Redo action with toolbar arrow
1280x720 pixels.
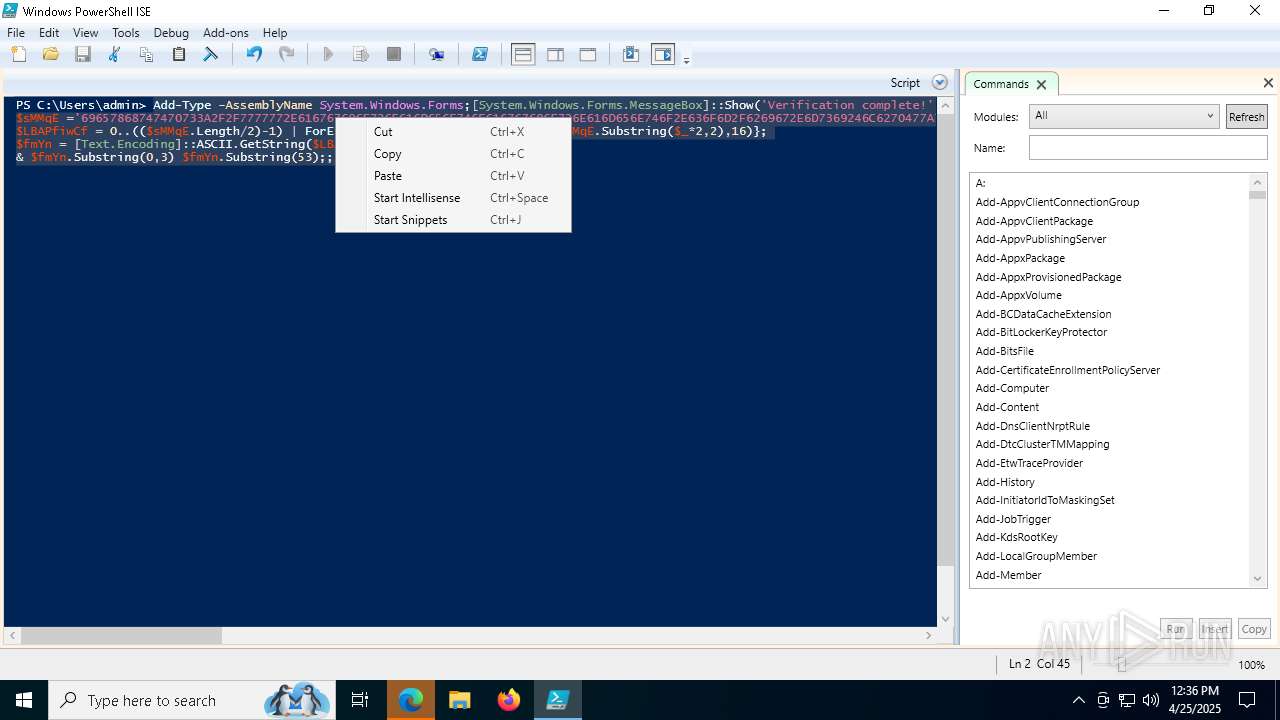coord(287,55)
